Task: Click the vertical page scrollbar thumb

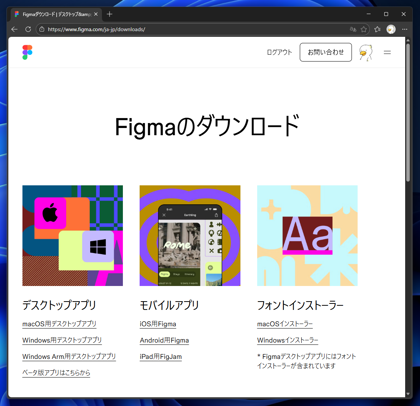Action: coord(408,113)
